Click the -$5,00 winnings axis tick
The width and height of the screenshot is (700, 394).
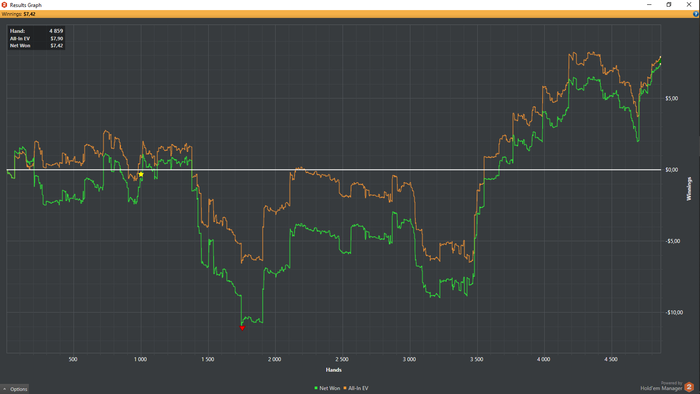(x=673, y=241)
